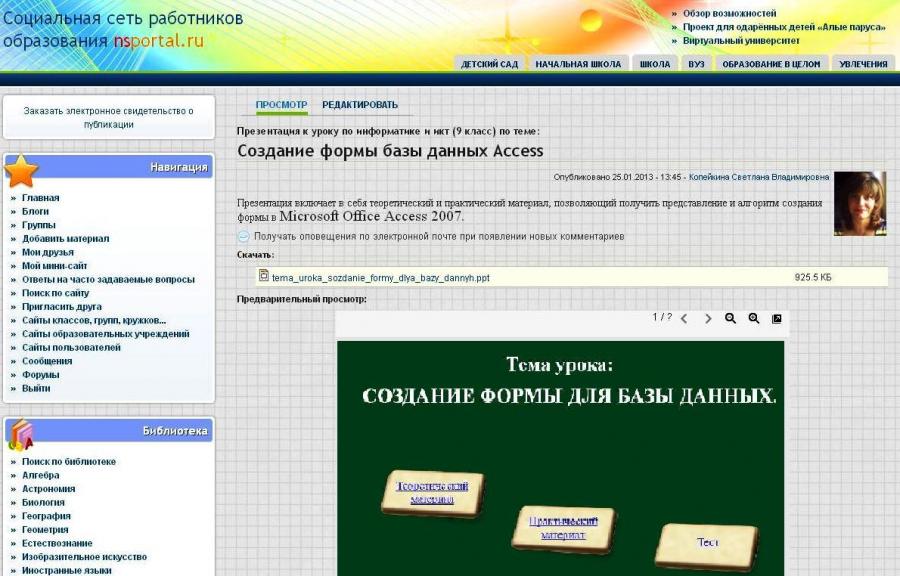The image size is (900, 576).
Task: Click the author's profile photo
Action: click(x=859, y=203)
